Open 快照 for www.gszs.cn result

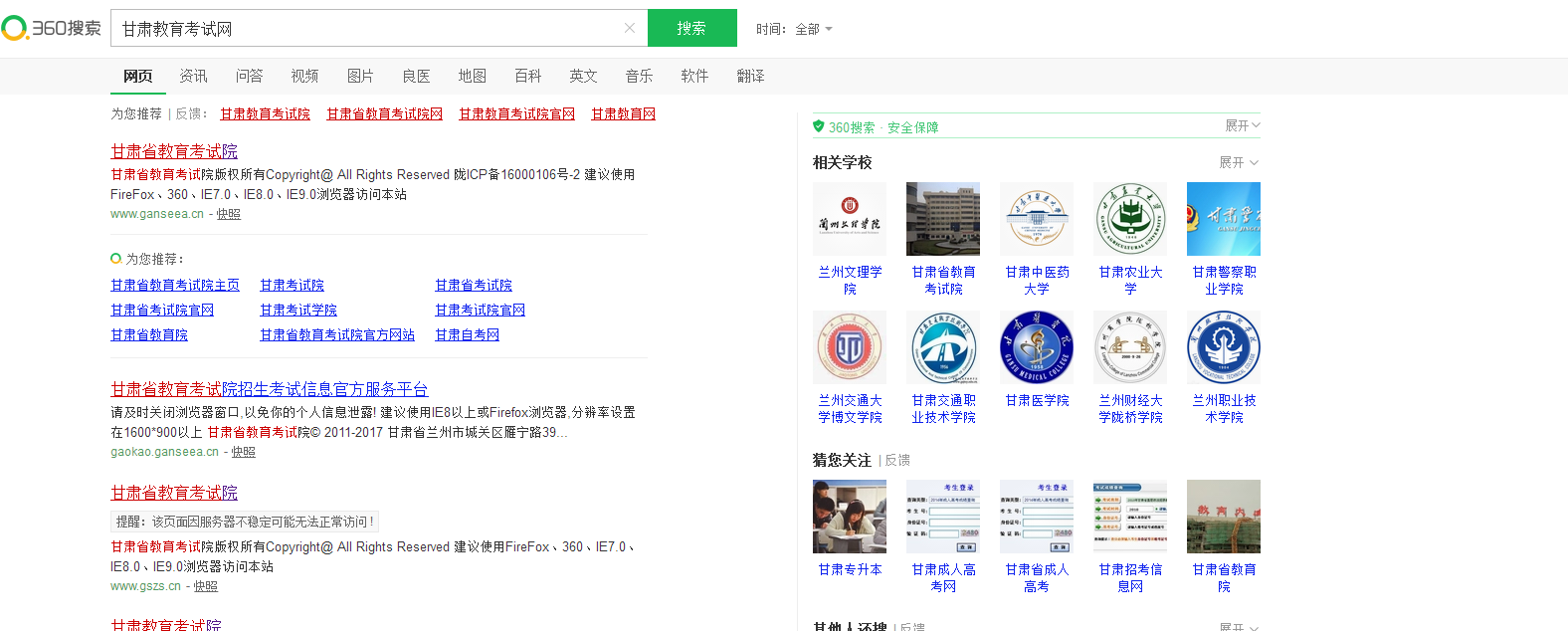coord(206,586)
